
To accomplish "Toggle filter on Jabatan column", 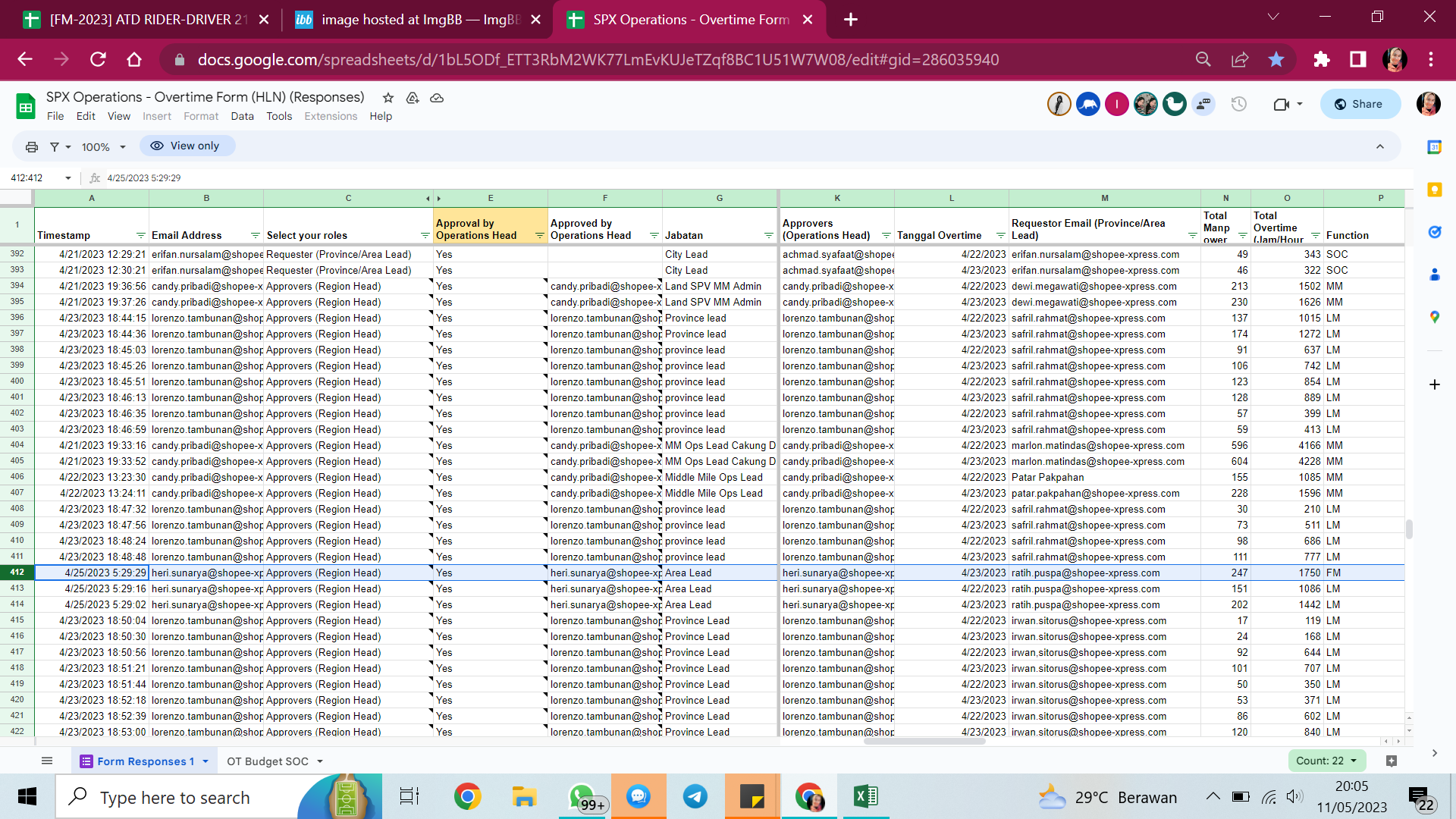I will 768,236.
